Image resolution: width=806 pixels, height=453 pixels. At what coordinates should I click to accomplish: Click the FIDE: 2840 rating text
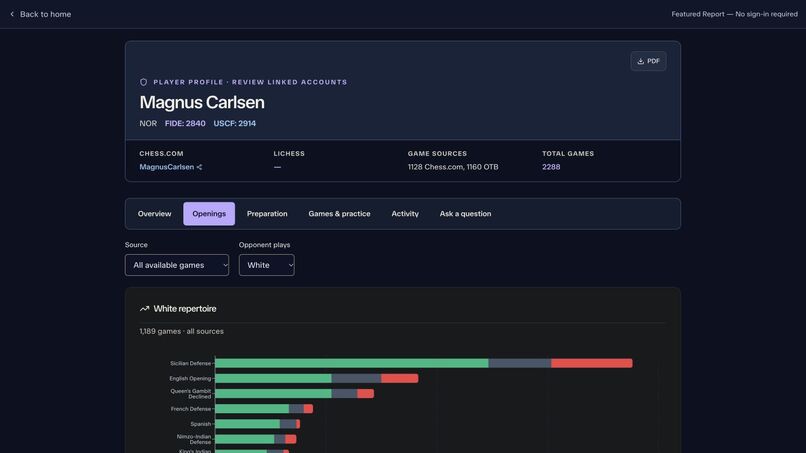[x=185, y=123]
